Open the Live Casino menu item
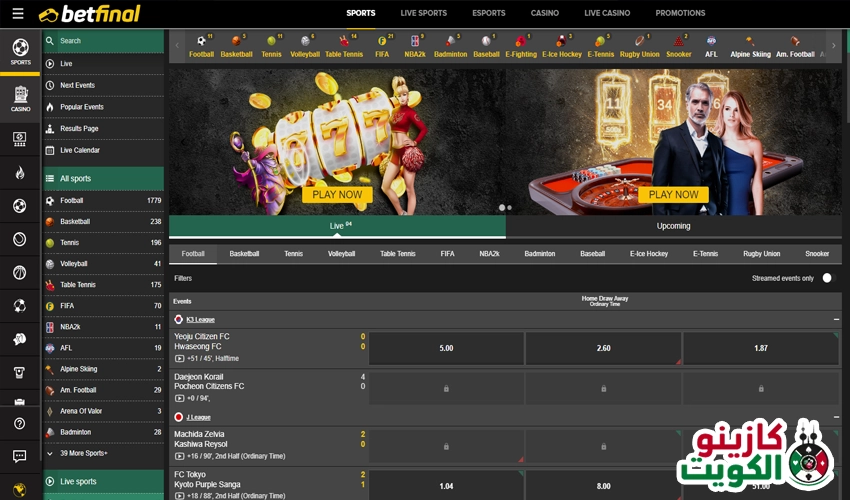This screenshot has height=500, width=850. (x=607, y=13)
